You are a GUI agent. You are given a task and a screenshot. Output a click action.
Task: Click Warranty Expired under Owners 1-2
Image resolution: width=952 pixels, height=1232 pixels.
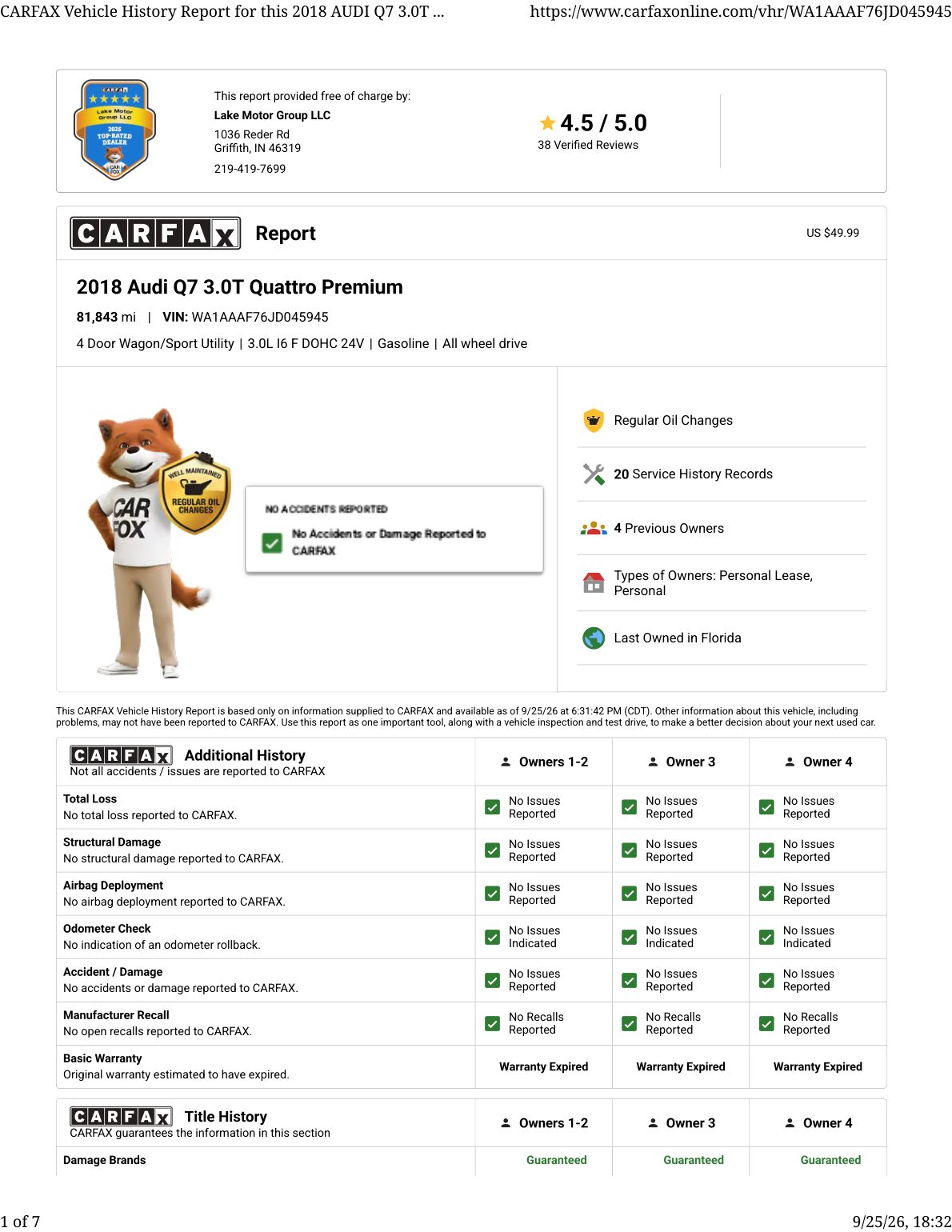pyautogui.click(x=544, y=1066)
